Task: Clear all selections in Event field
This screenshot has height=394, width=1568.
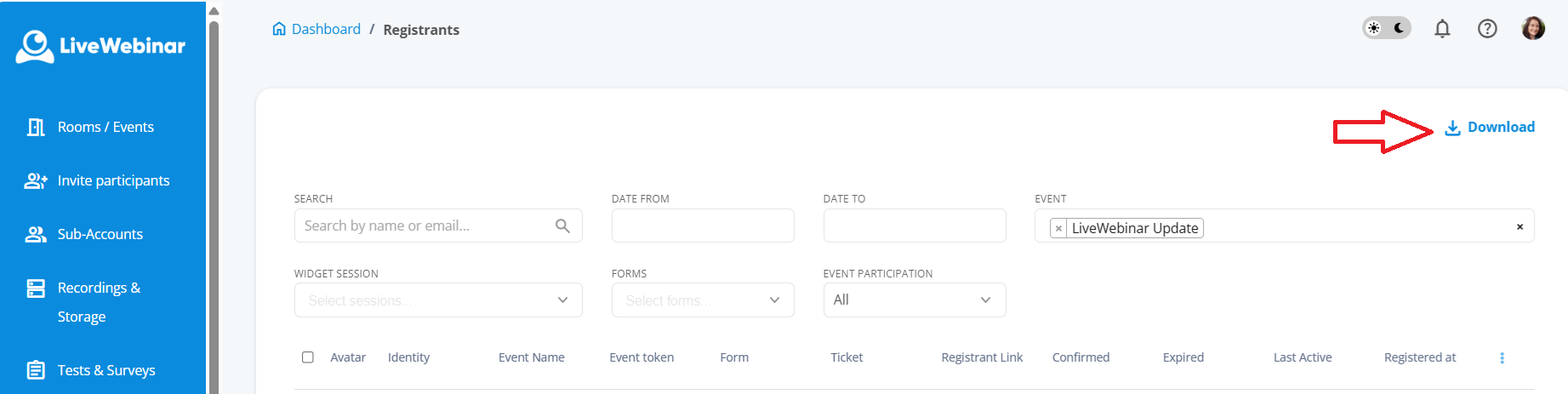Action: [1520, 226]
